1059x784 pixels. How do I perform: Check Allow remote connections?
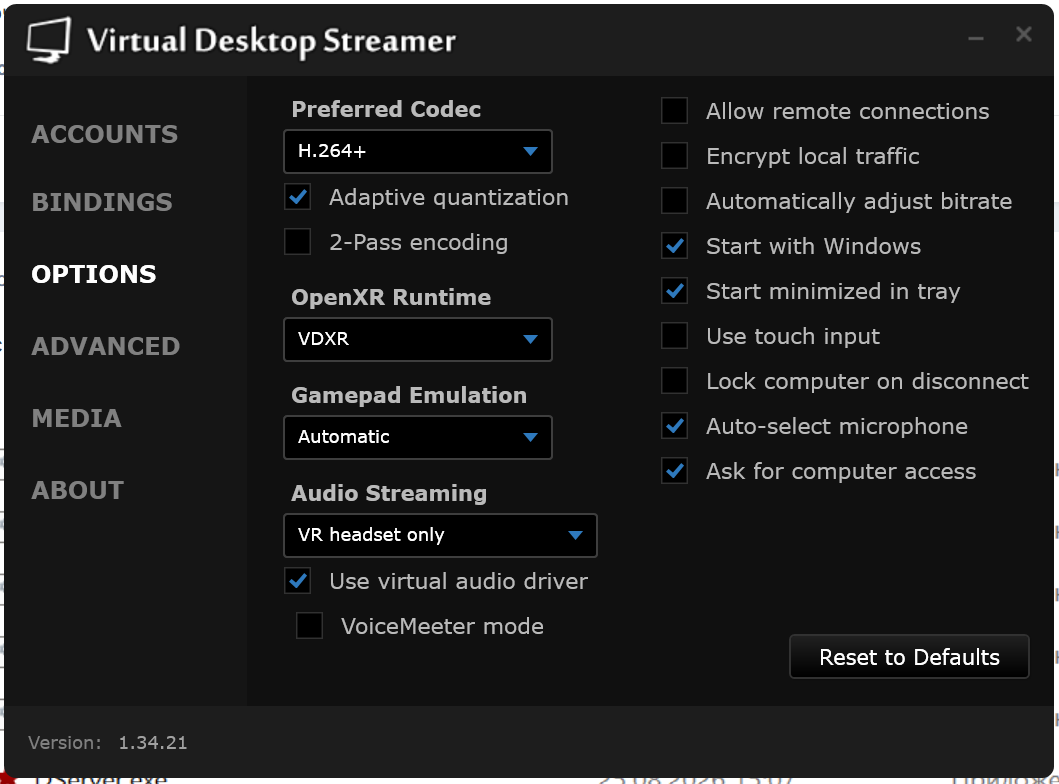point(675,111)
